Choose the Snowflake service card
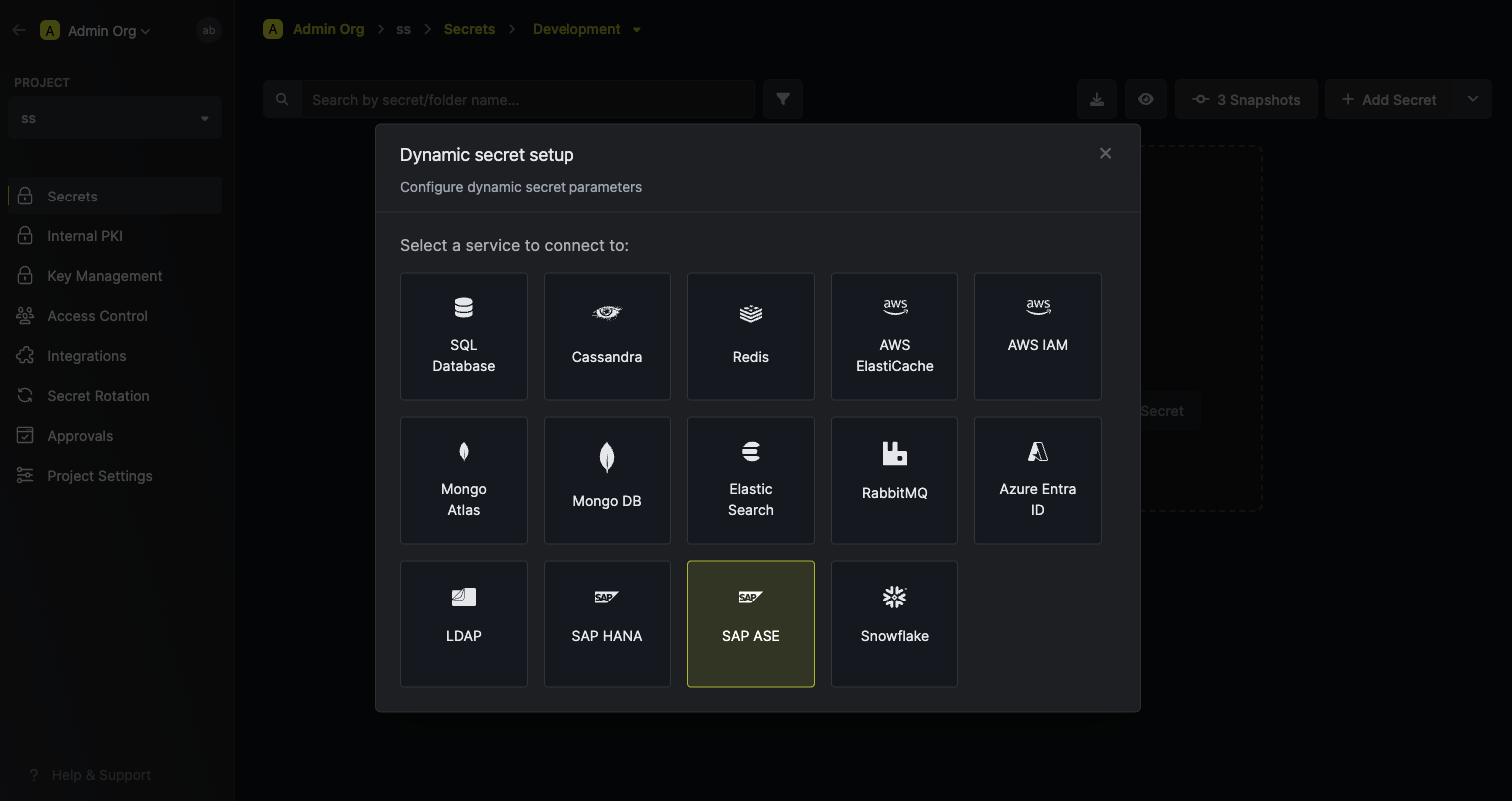The width and height of the screenshot is (1512, 801). (895, 623)
